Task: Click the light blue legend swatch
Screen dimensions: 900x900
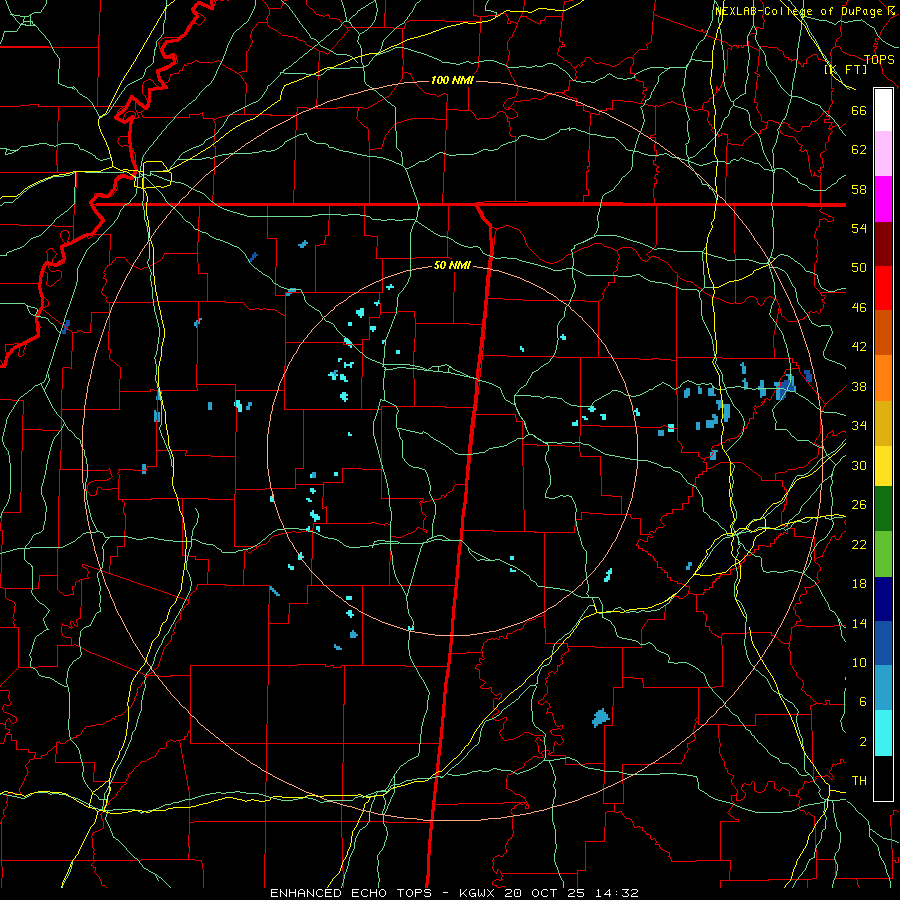Action: pos(883,688)
